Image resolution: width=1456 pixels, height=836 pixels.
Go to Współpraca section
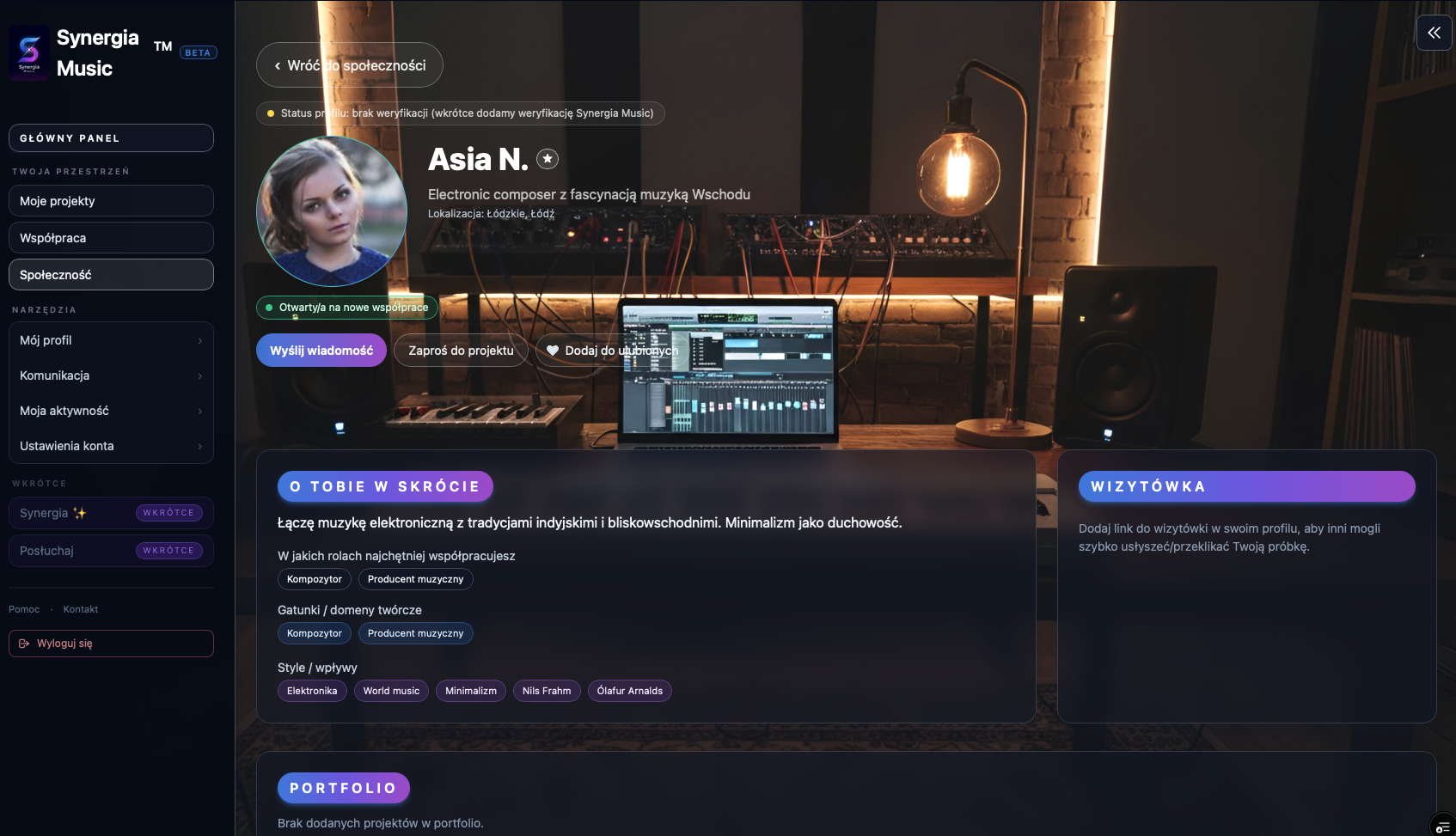tap(111, 238)
